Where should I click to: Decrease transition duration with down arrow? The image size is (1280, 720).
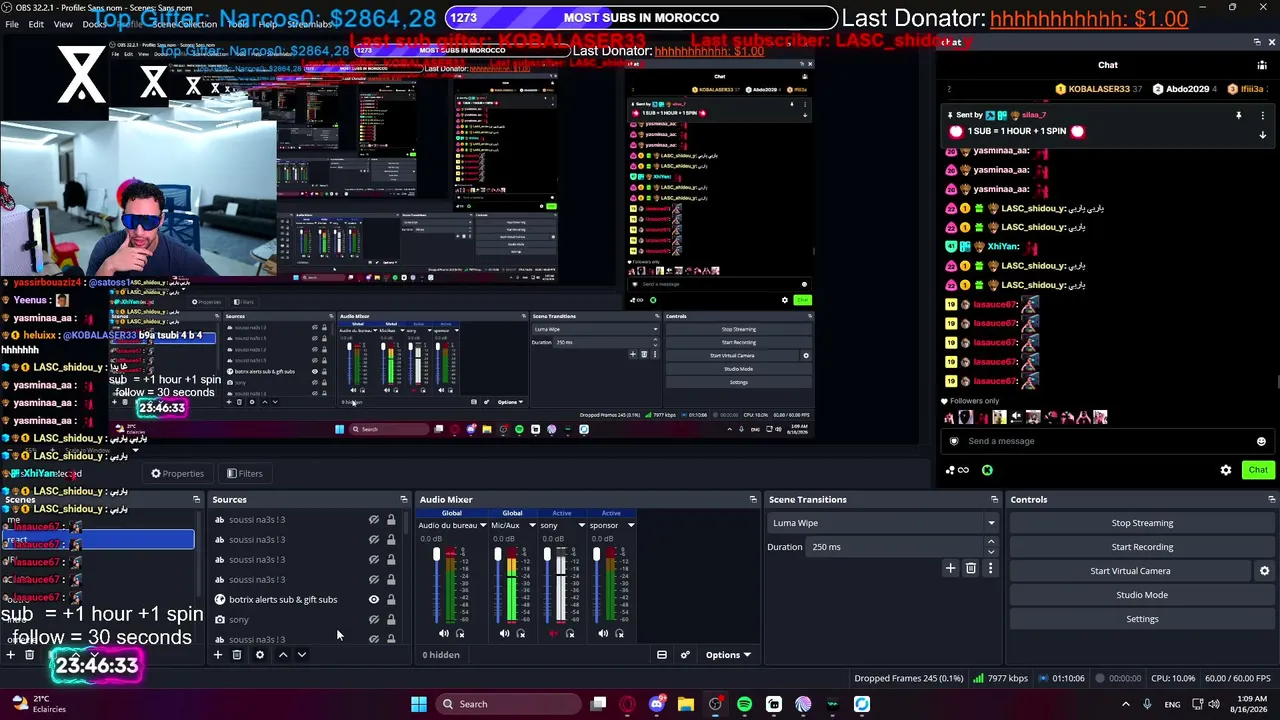tap(991, 552)
